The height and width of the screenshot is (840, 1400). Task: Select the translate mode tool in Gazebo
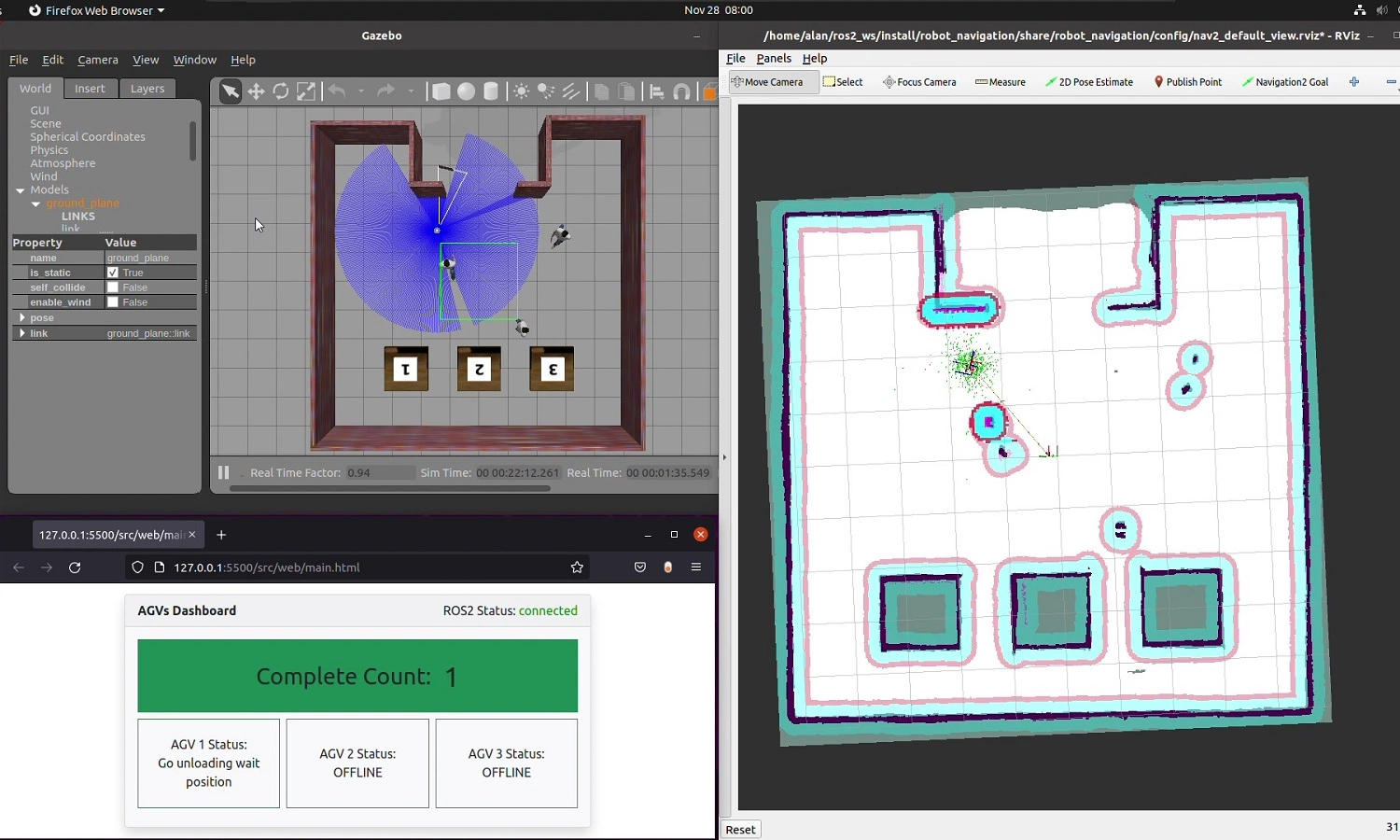pyautogui.click(x=256, y=91)
